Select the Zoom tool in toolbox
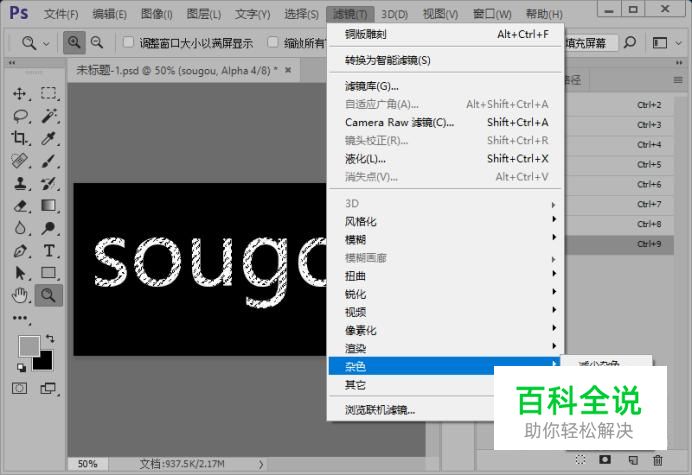 pyautogui.click(x=49, y=295)
